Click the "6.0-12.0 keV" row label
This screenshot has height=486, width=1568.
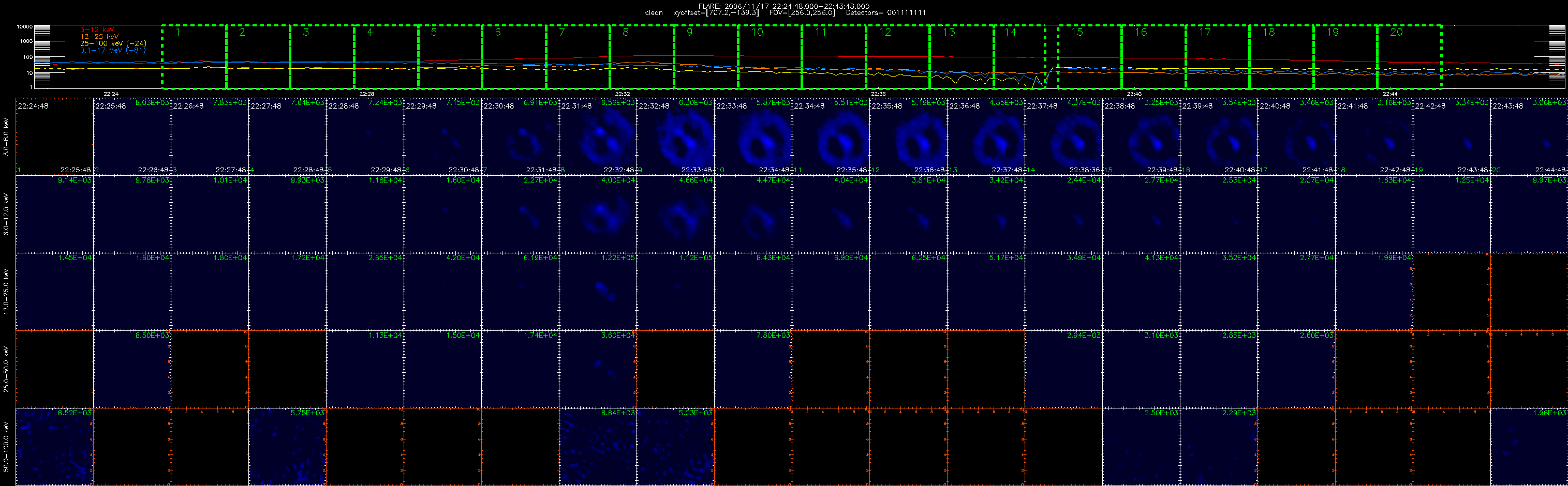[6, 214]
